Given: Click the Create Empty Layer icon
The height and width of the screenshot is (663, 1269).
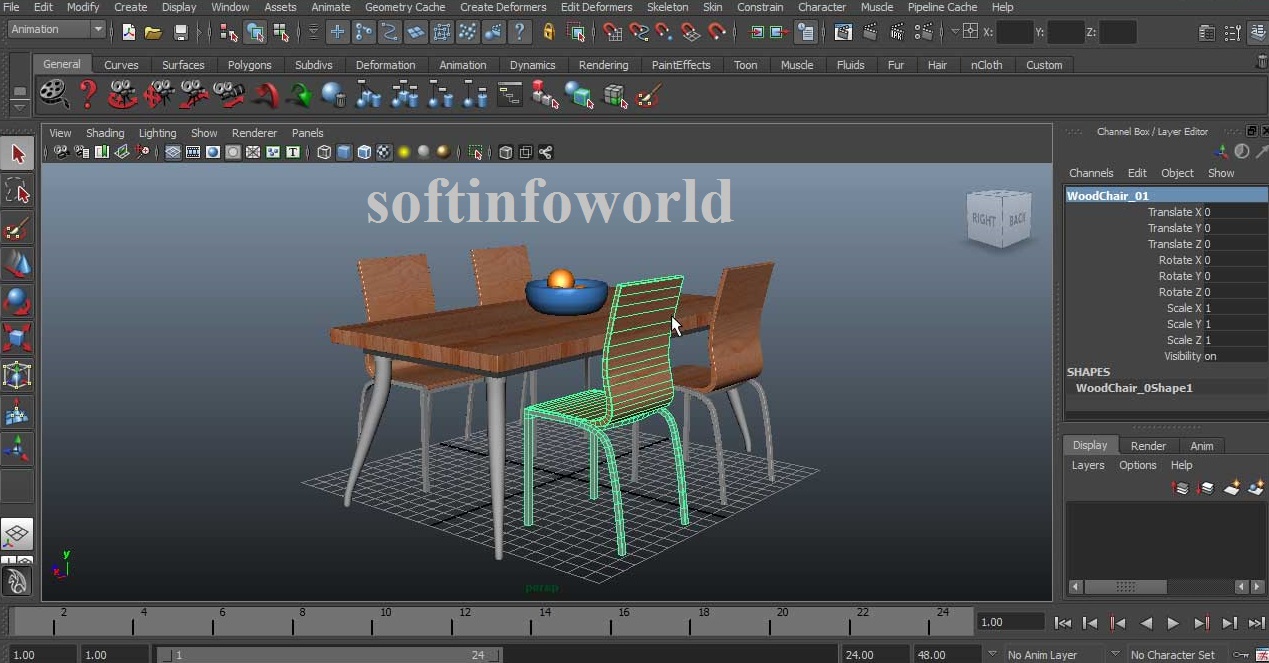Looking at the screenshot, I should click(x=1234, y=489).
